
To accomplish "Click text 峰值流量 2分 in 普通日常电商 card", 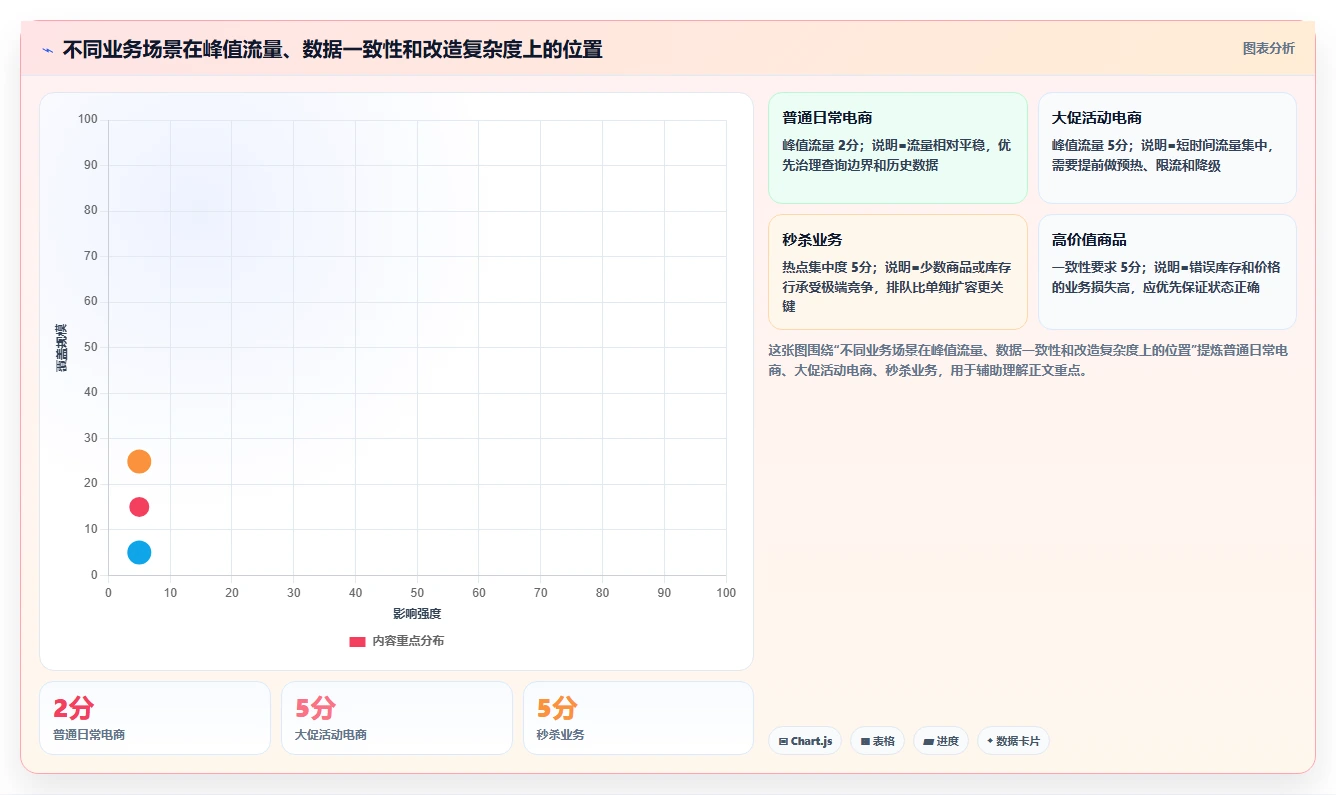I will pos(822,145).
